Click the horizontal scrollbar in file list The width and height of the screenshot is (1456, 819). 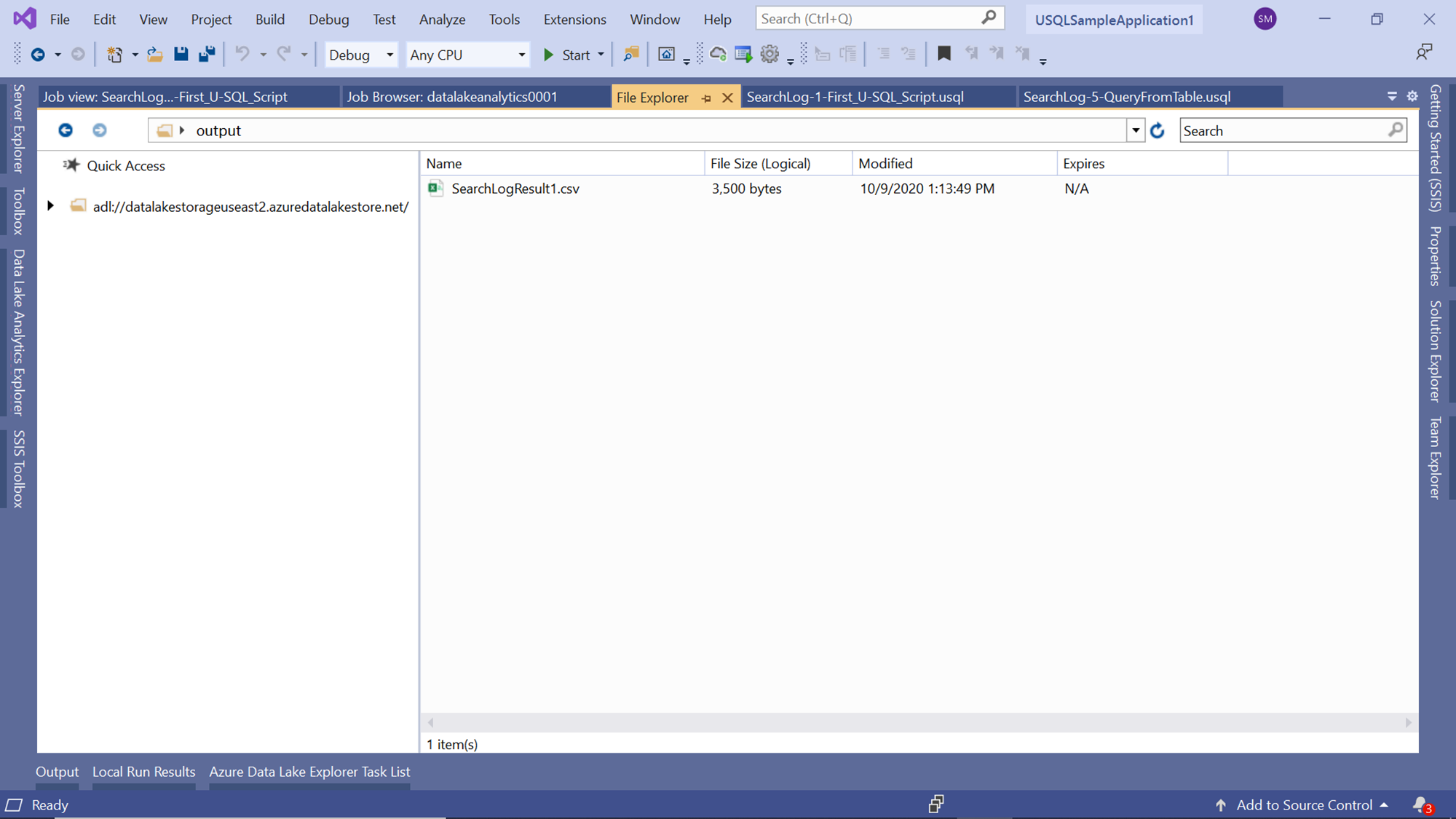pos(919,722)
